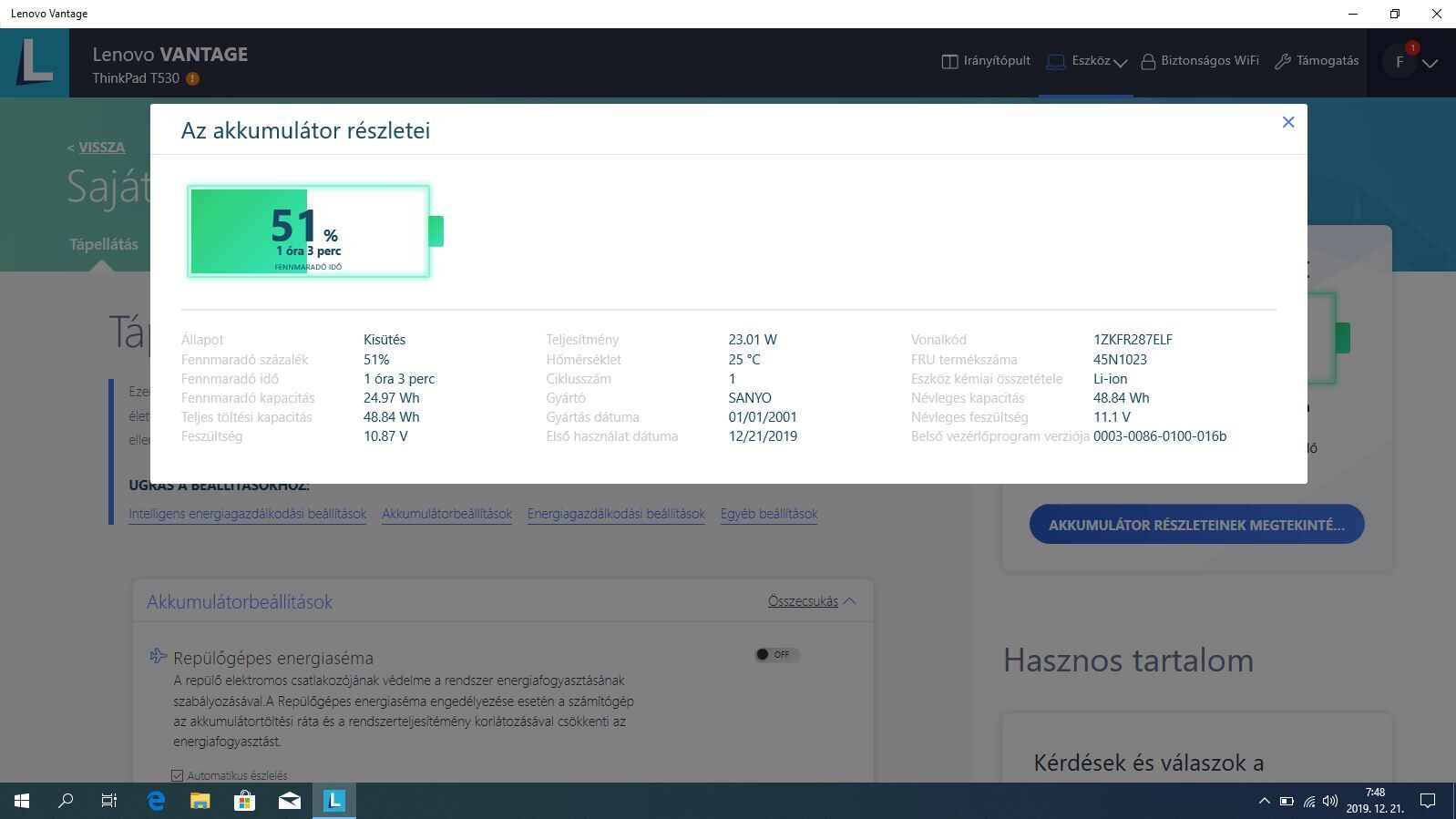The width and height of the screenshot is (1456, 819).
Task: Open Task View in taskbar
Action: [x=109, y=801]
